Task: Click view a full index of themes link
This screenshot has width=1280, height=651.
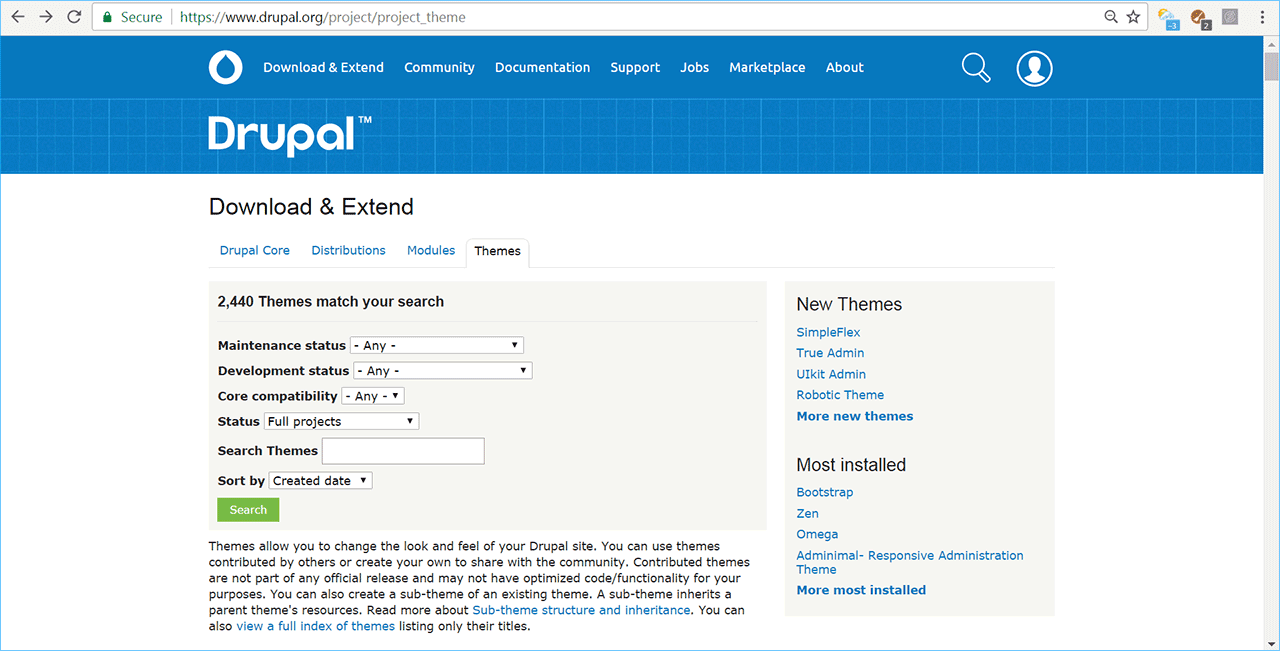Action: pos(316,627)
